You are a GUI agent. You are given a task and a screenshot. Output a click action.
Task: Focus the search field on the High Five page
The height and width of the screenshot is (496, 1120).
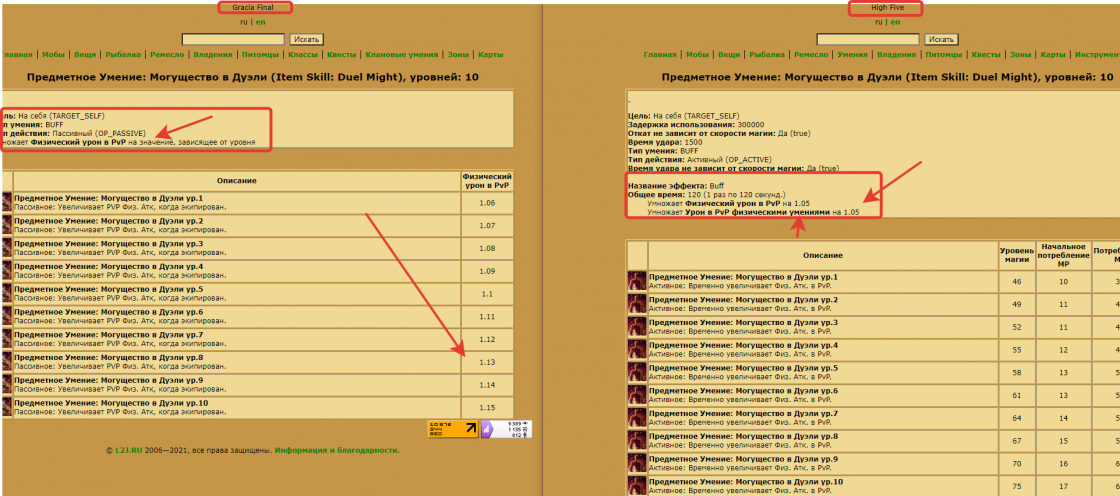pyautogui.click(x=868, y=39)
